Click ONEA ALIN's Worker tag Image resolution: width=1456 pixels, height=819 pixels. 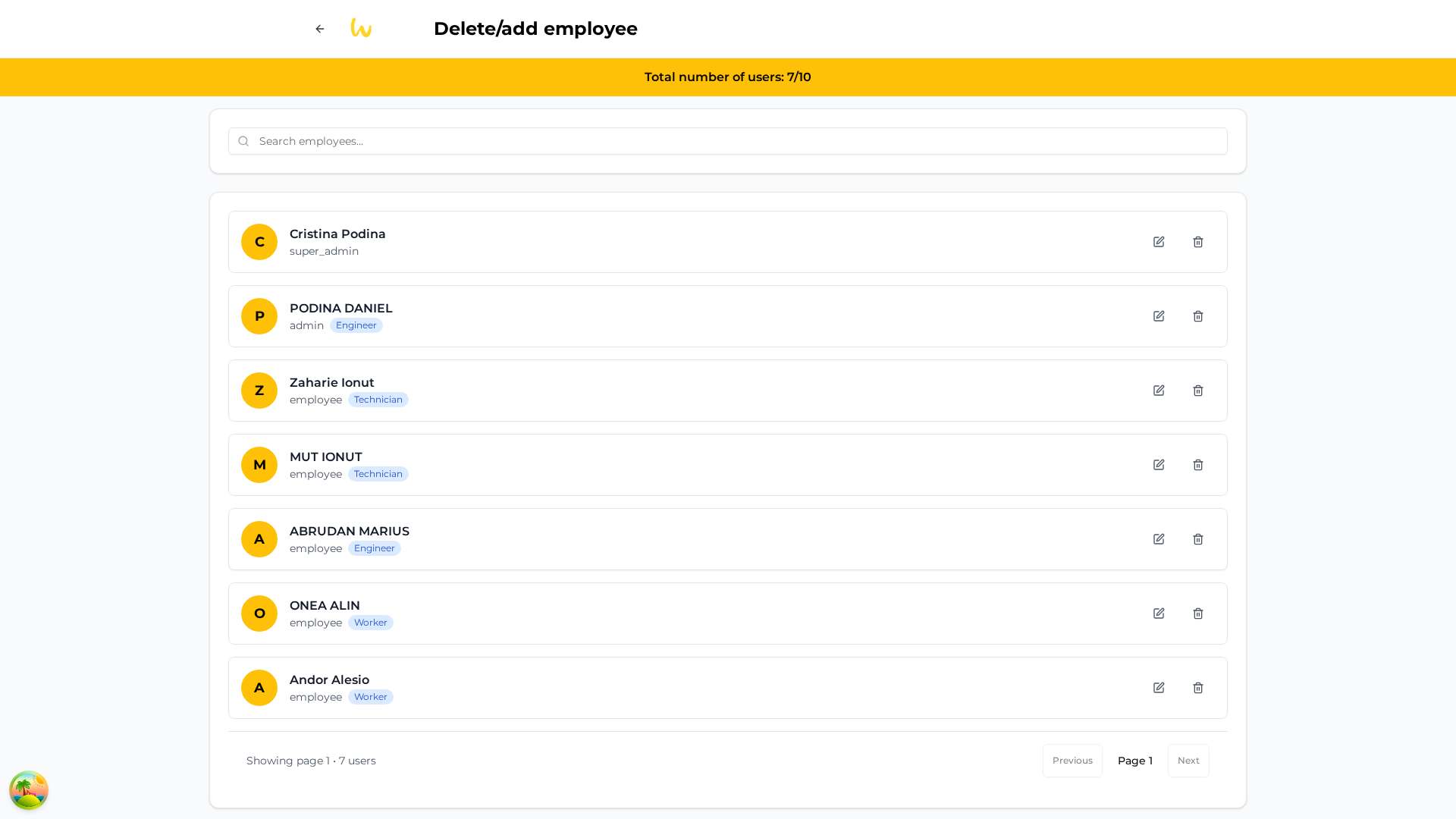point(371,623)
